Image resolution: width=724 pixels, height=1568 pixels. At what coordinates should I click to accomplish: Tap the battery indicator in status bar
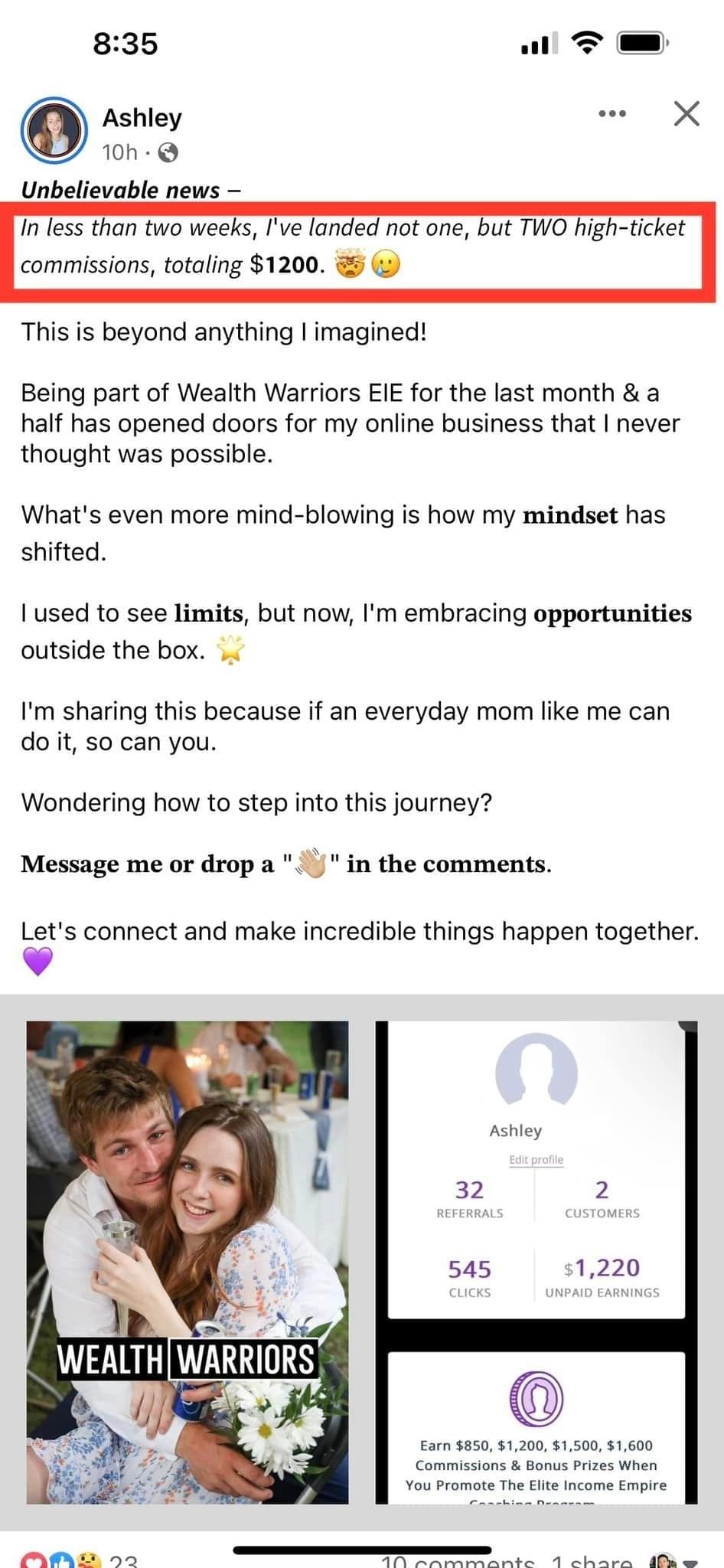(644, 43)
